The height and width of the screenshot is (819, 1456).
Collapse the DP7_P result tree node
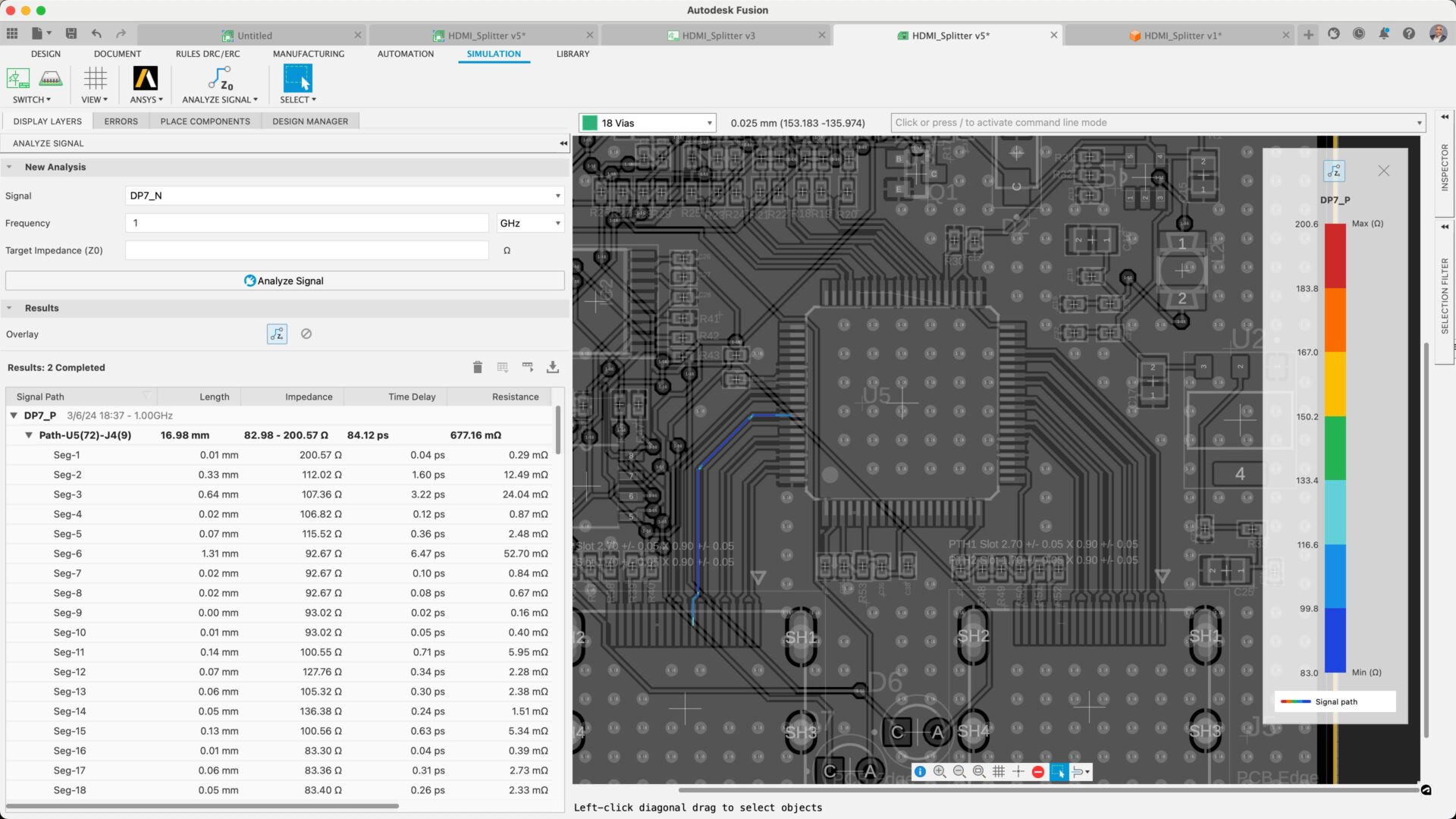pos(14,416)
